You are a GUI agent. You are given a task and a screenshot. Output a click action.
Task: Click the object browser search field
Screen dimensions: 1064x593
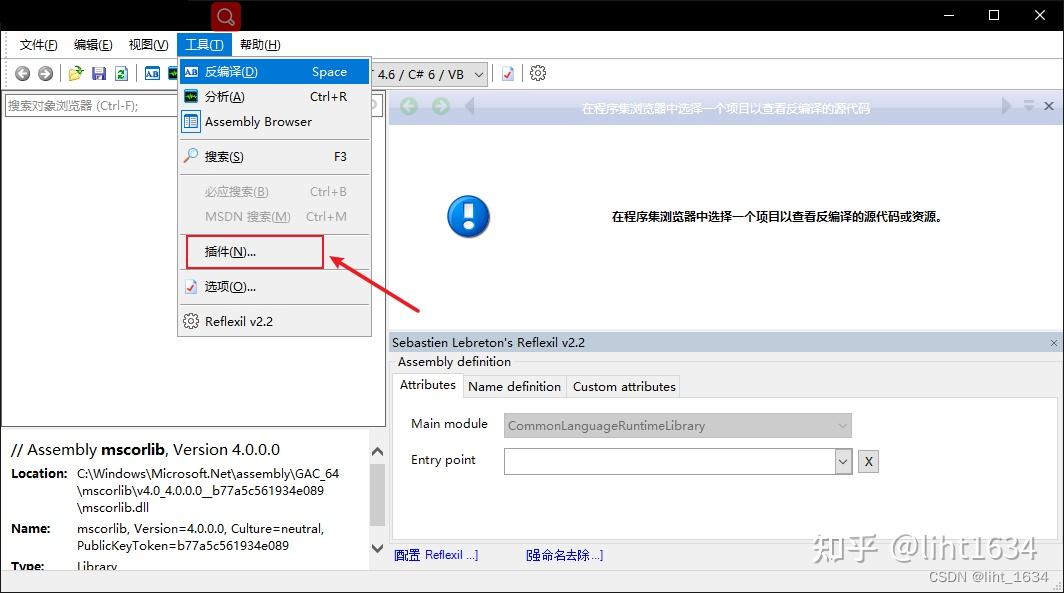90,104
